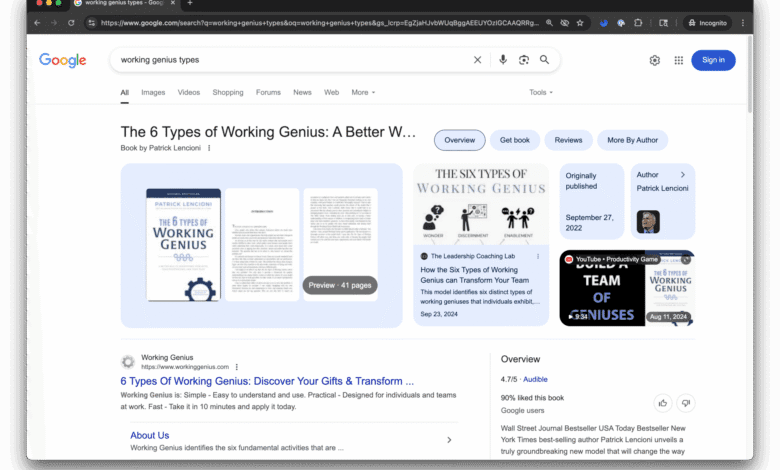Select the Reviews chip
The image size is (780, 470).
568,140
